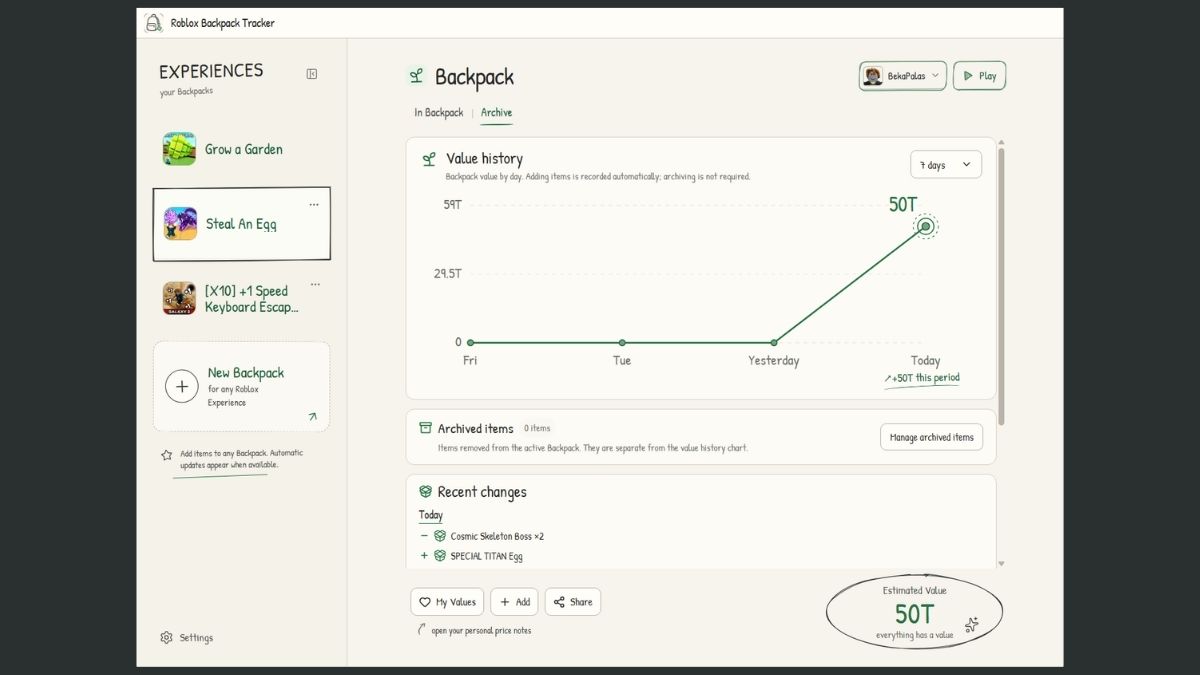The width and height of the screenshot is (1200, 675).
Task: Collapse the Experiences sidebar
Action: (312, 73)
